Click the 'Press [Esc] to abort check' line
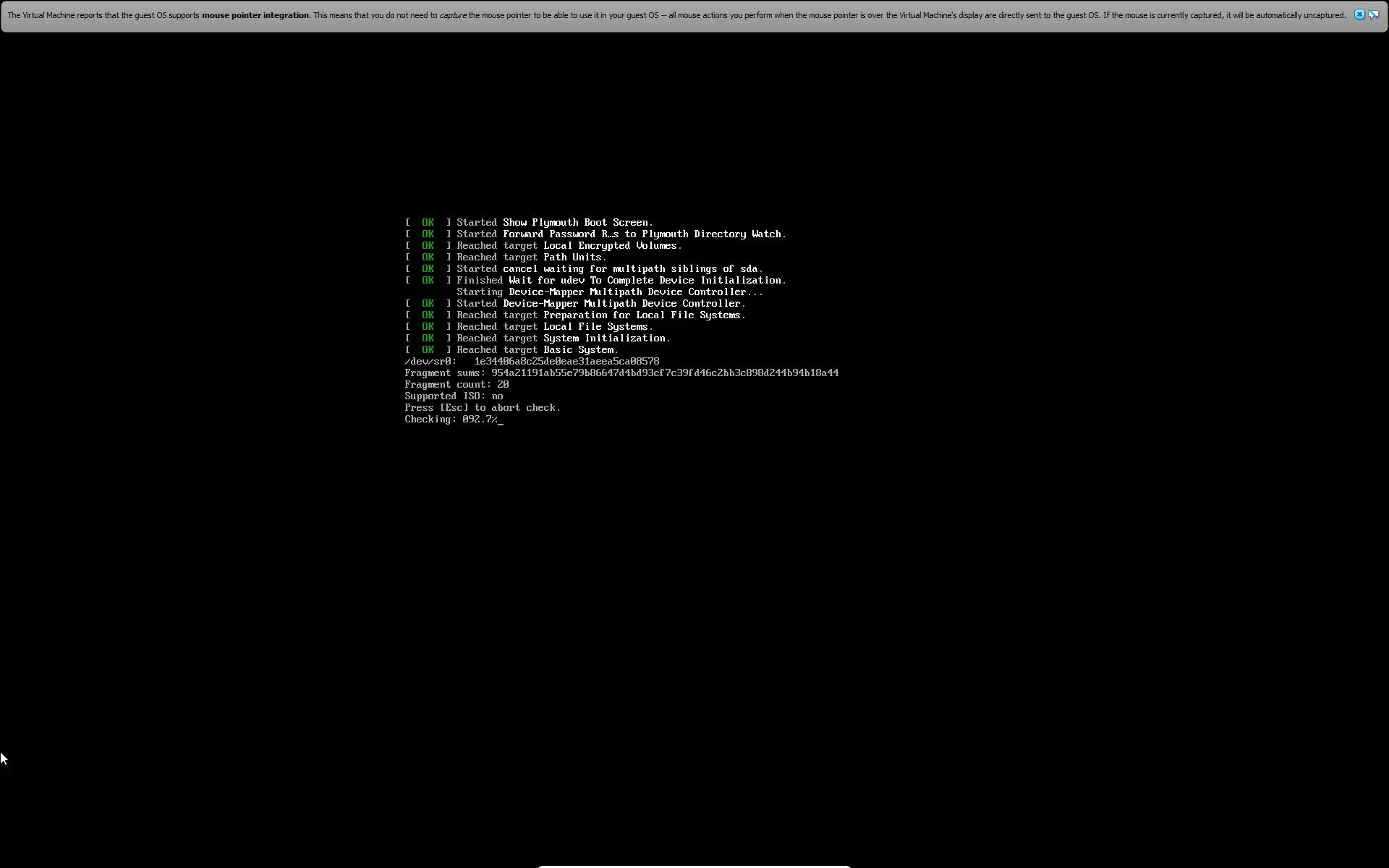The image size is (1389, 868). (483, 408)
